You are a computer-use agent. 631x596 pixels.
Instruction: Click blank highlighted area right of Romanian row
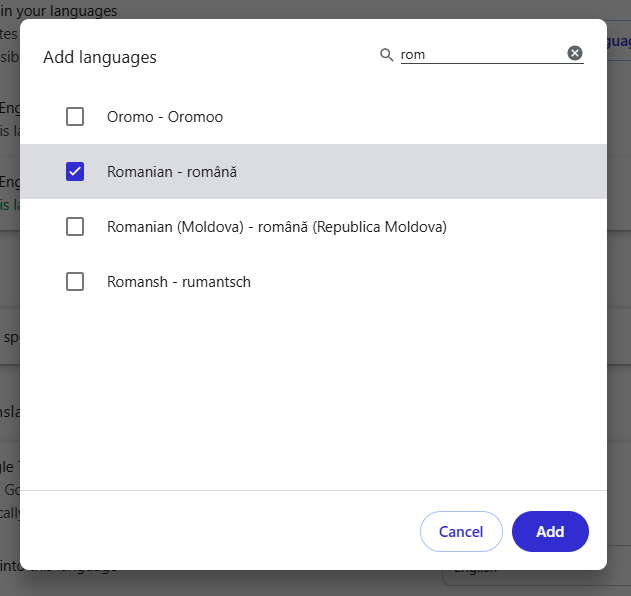click(450, 172)
